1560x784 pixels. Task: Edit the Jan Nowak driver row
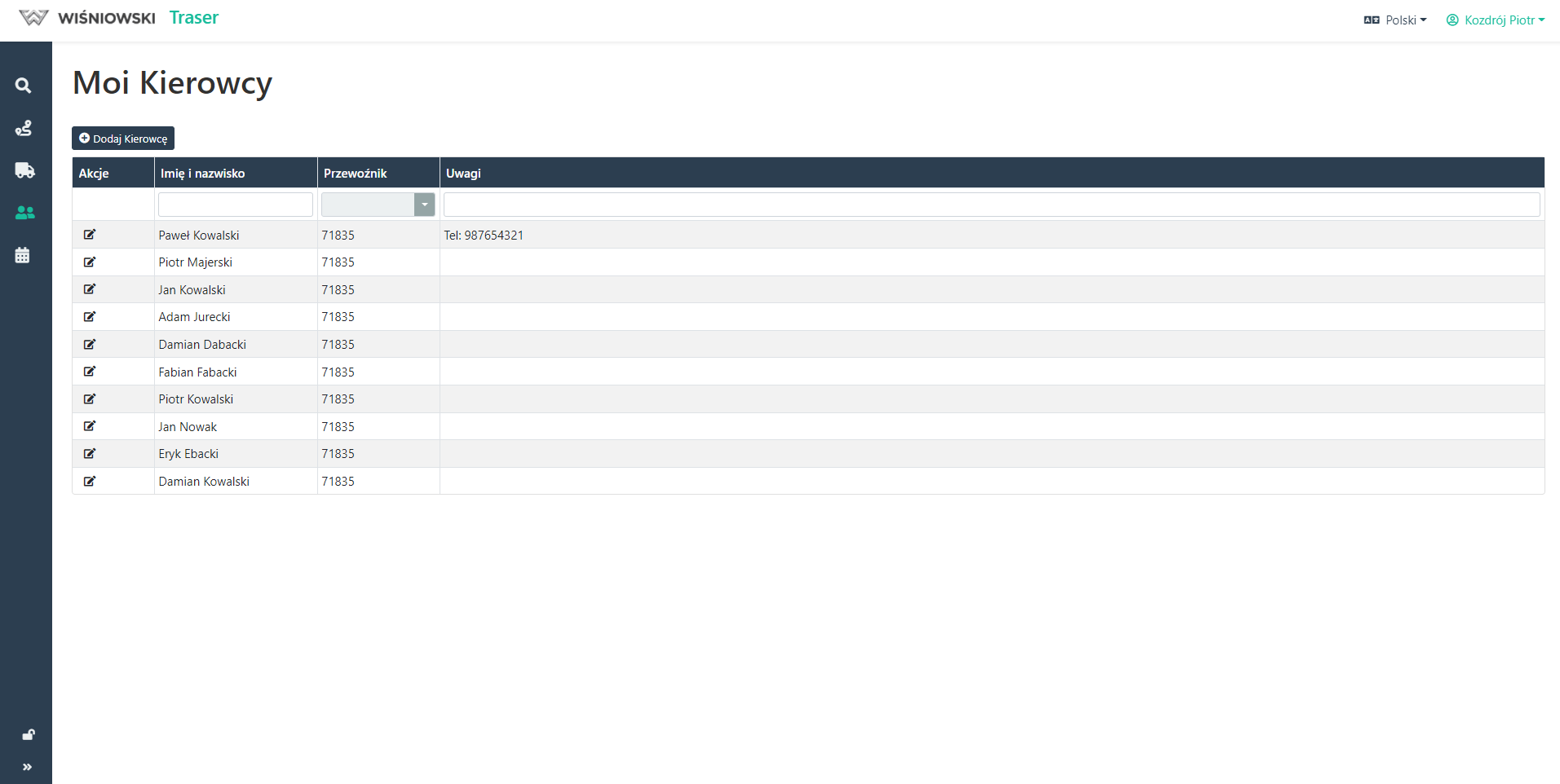click(x=90, y=426)
